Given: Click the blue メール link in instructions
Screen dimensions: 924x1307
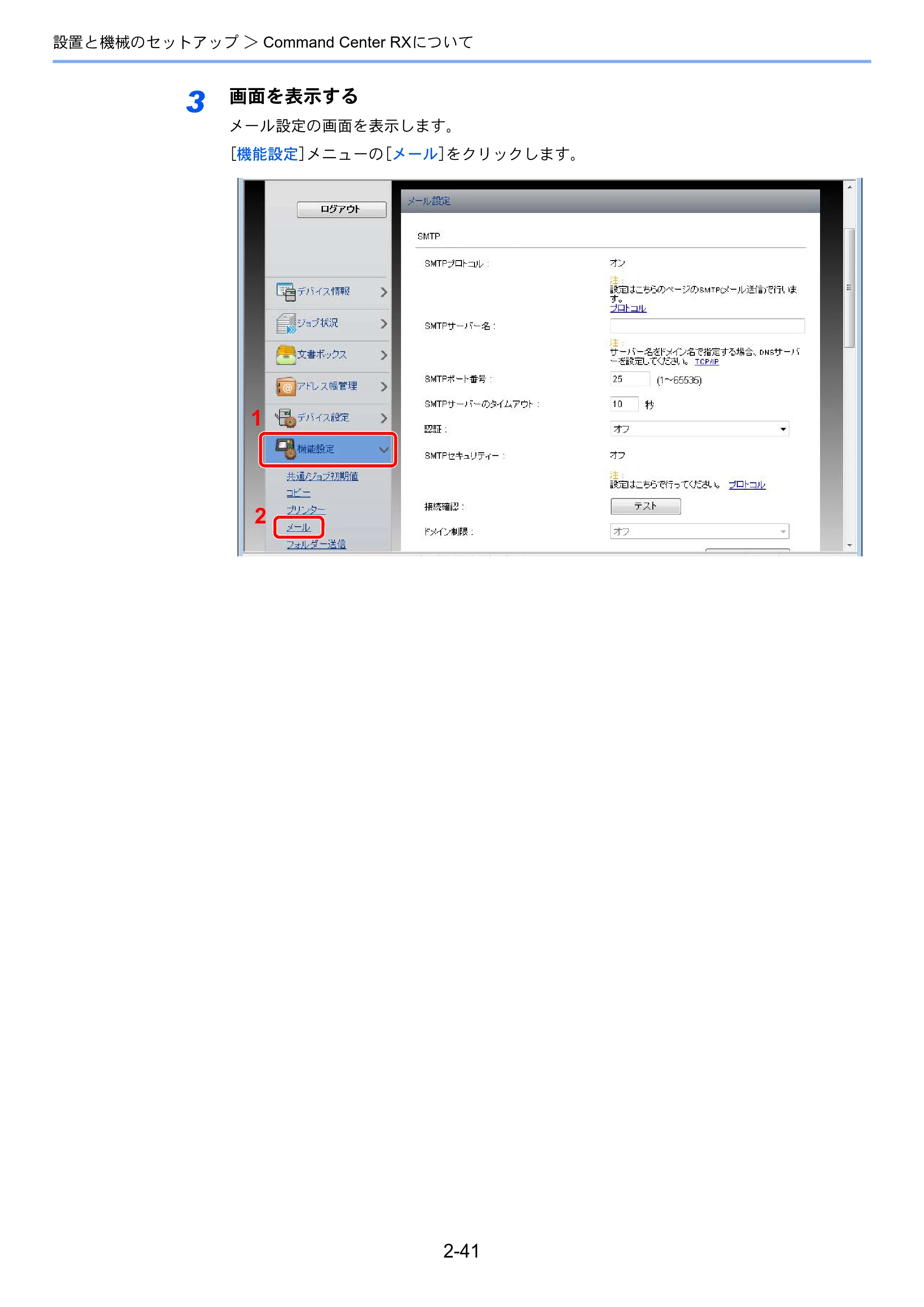Looking at the screenshot, I should pos(415,154).
